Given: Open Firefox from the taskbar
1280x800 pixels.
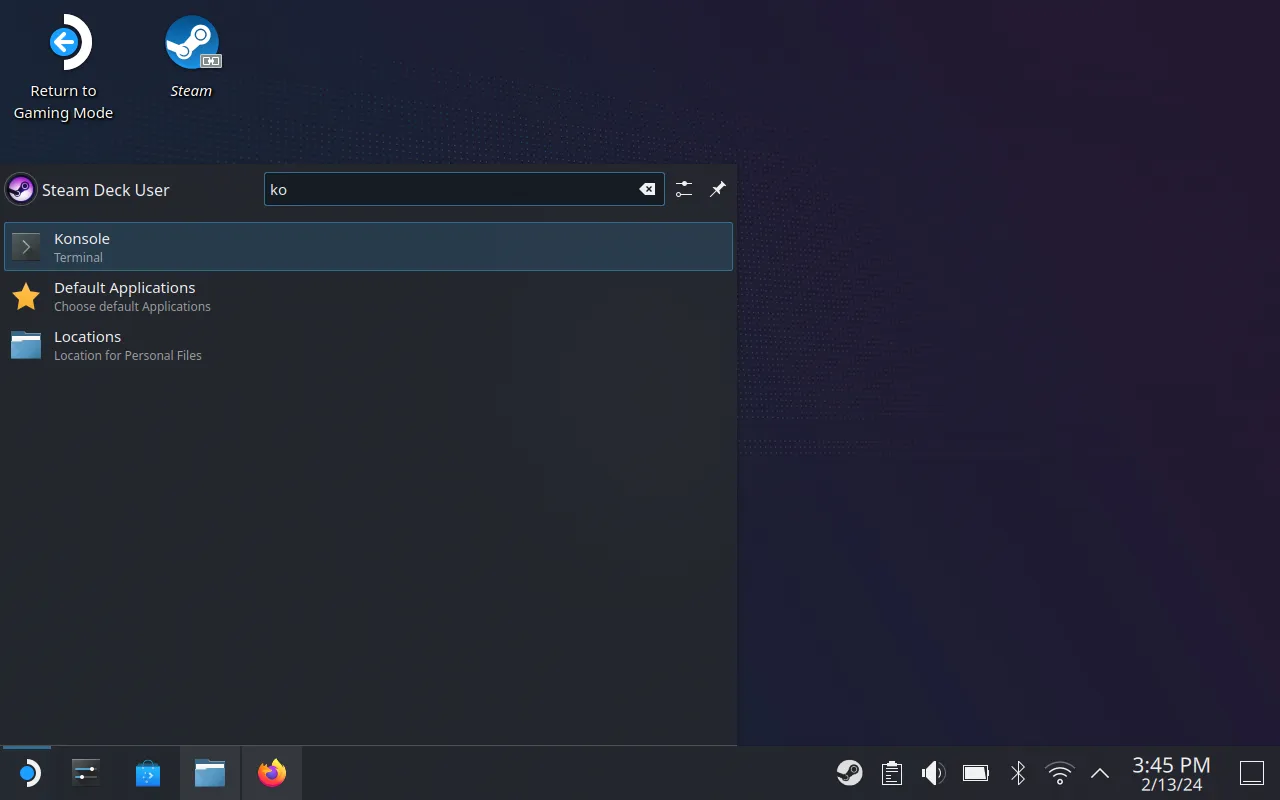Looking at the screenshot, I should 271,772.
